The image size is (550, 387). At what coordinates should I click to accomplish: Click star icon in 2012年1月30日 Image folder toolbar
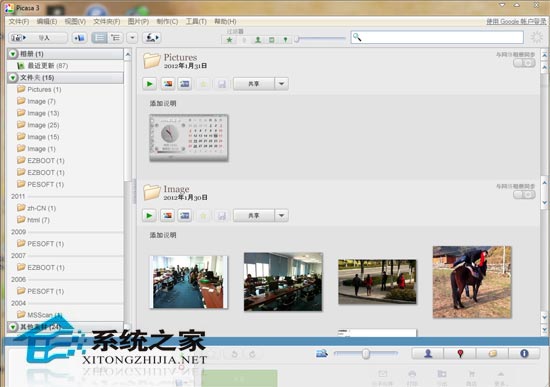point(203,215)
